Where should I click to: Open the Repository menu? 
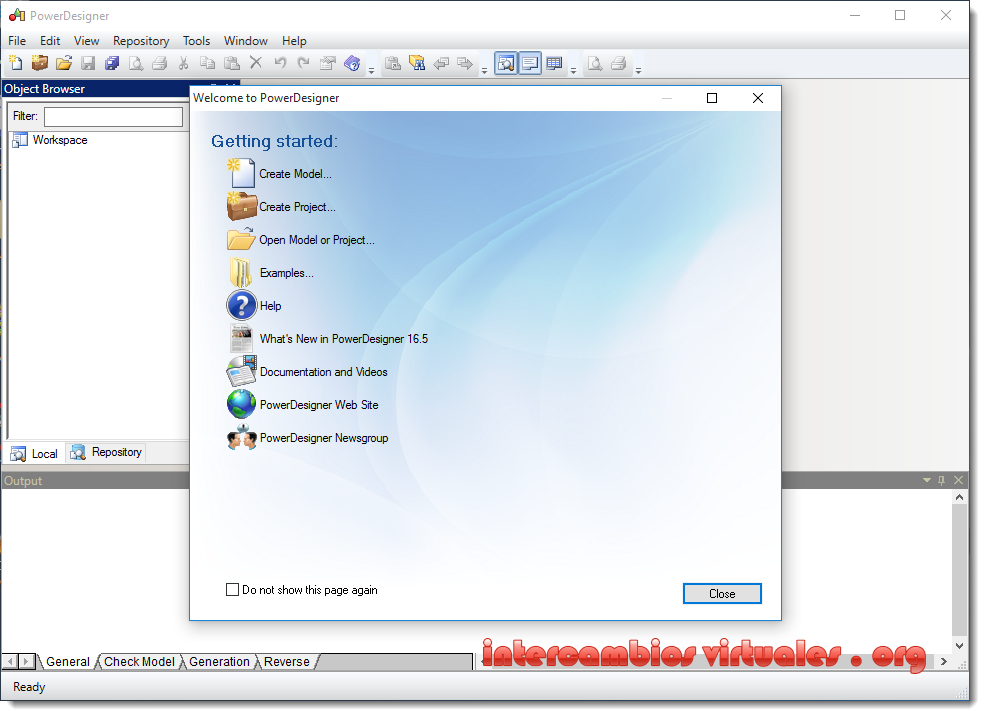pos(141,41)
